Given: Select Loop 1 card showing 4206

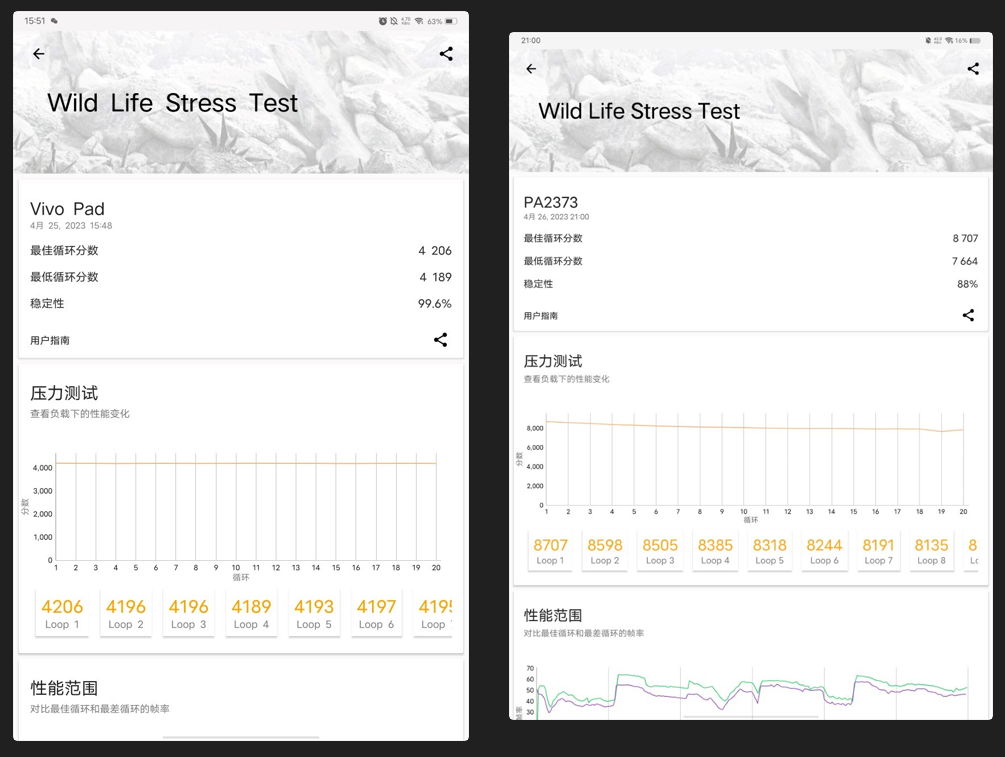Looking at the screenshot, I should 62,613.
